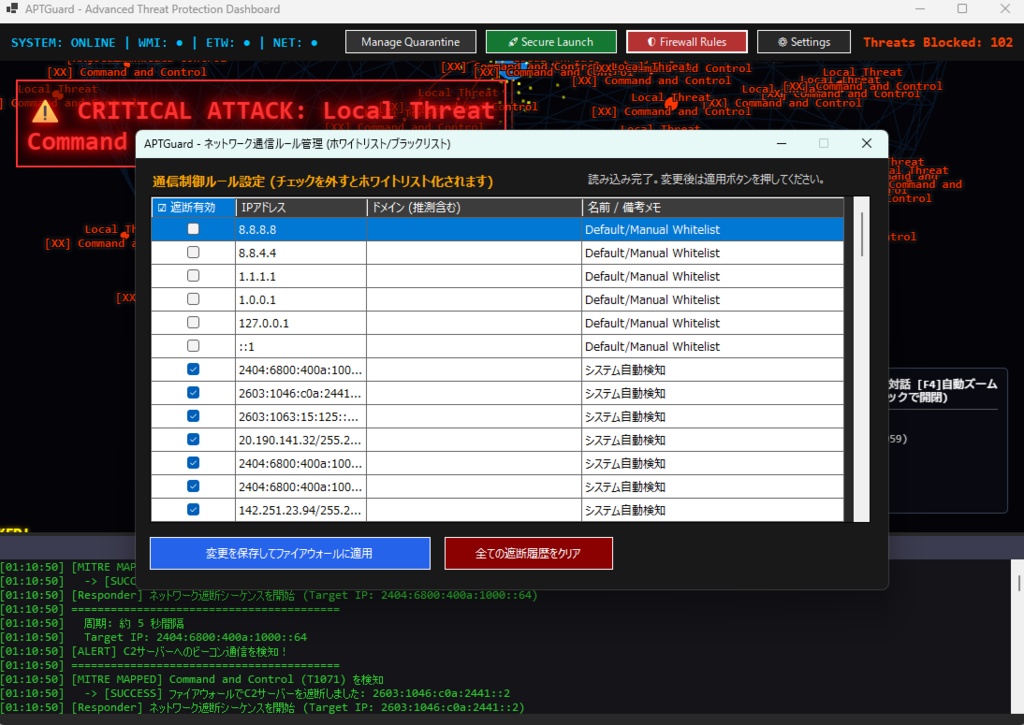
Task: Select the 1.1.1.1 IP address cell
Action: [301, 276]
